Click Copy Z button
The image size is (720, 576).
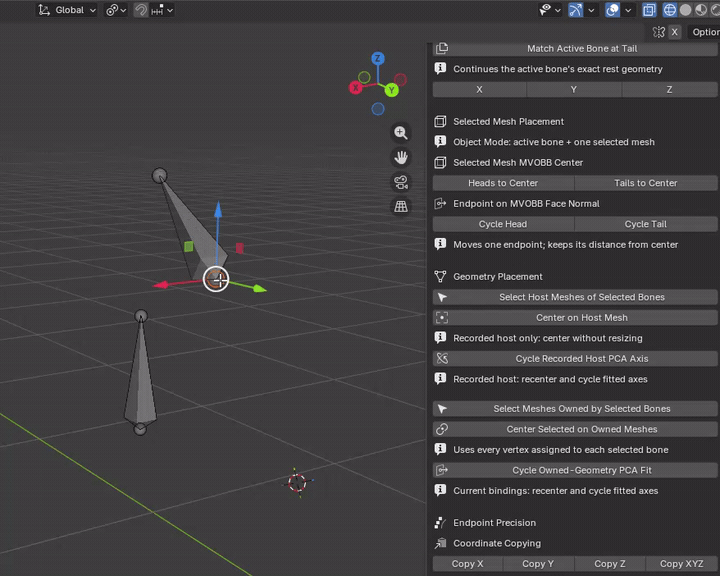click(610, 564)
